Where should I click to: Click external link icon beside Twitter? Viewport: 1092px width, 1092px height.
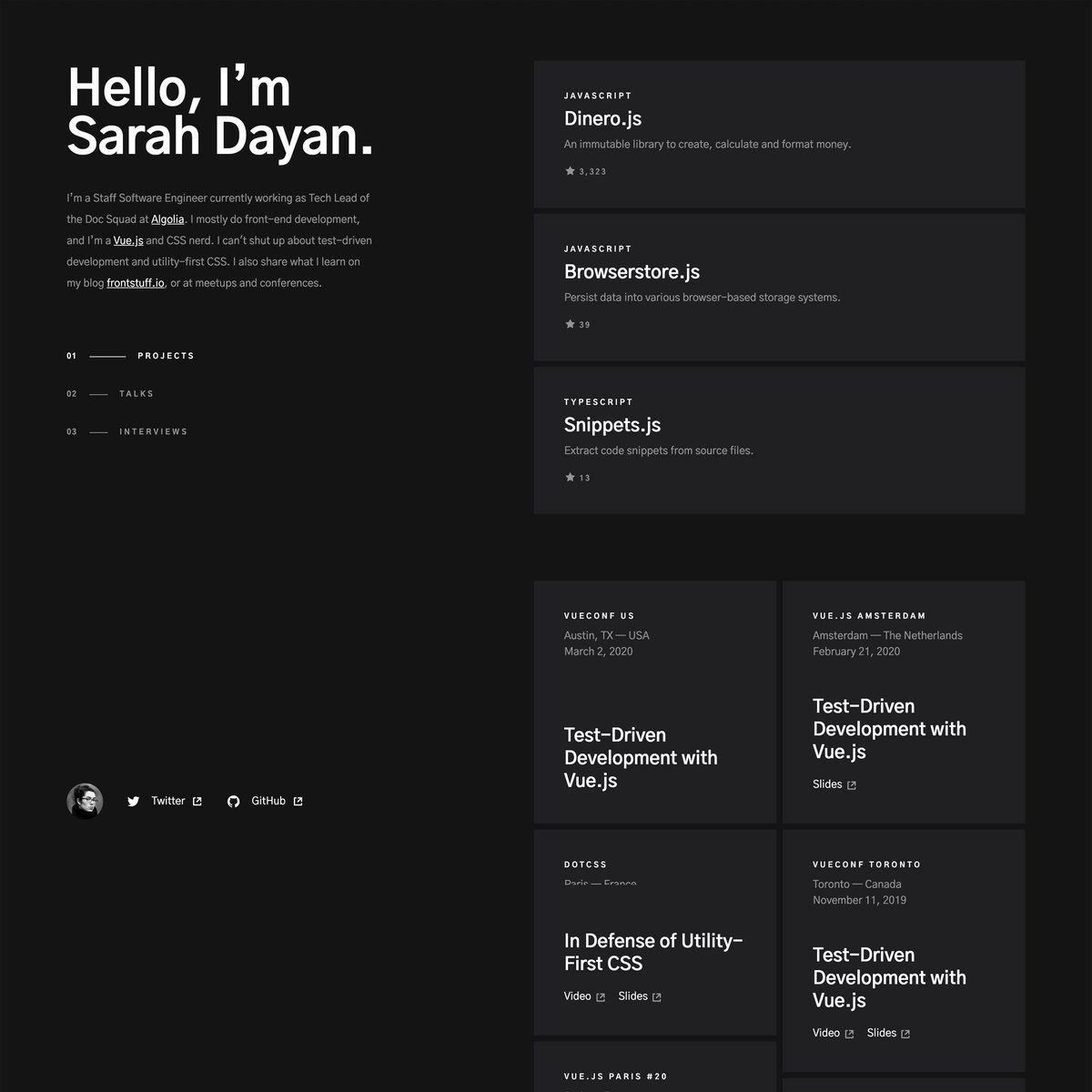pyautogui.click(x=197, y=802)
